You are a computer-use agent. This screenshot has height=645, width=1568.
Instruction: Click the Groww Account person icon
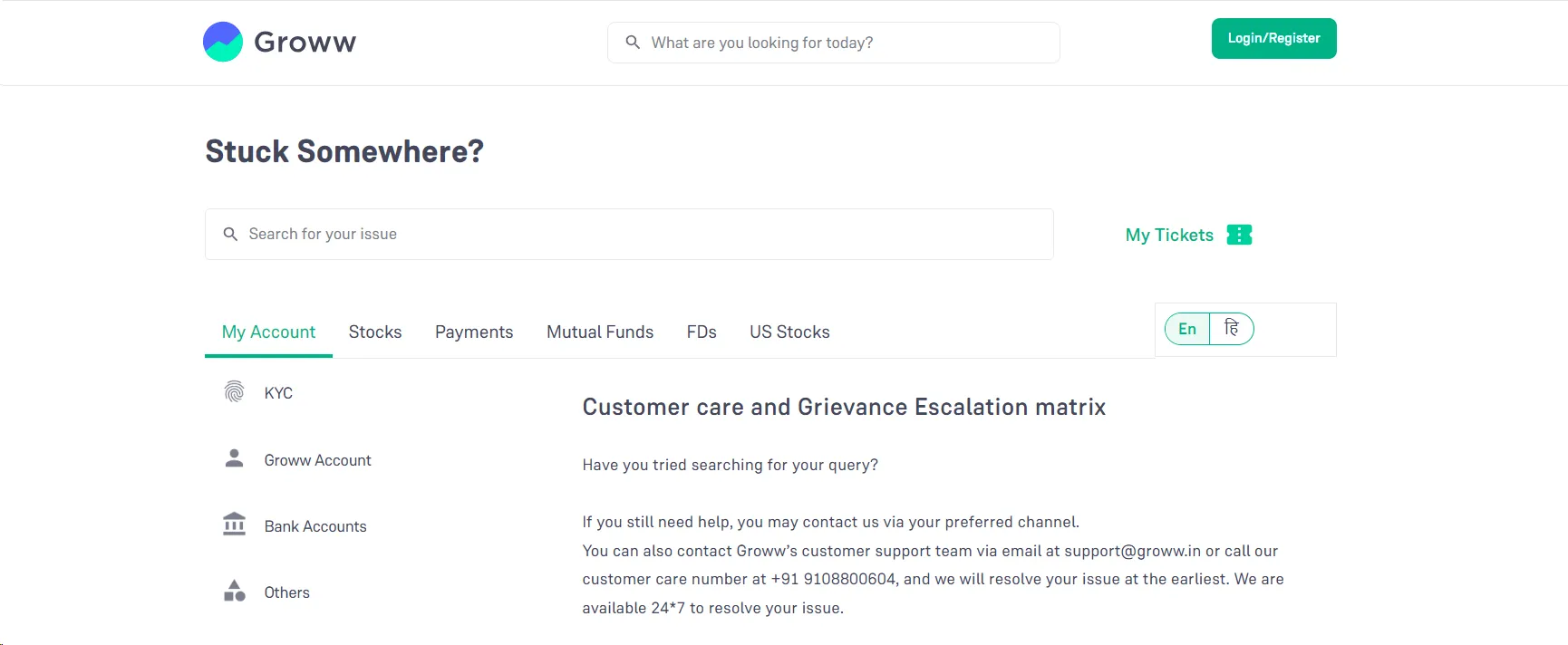point(234,458)
